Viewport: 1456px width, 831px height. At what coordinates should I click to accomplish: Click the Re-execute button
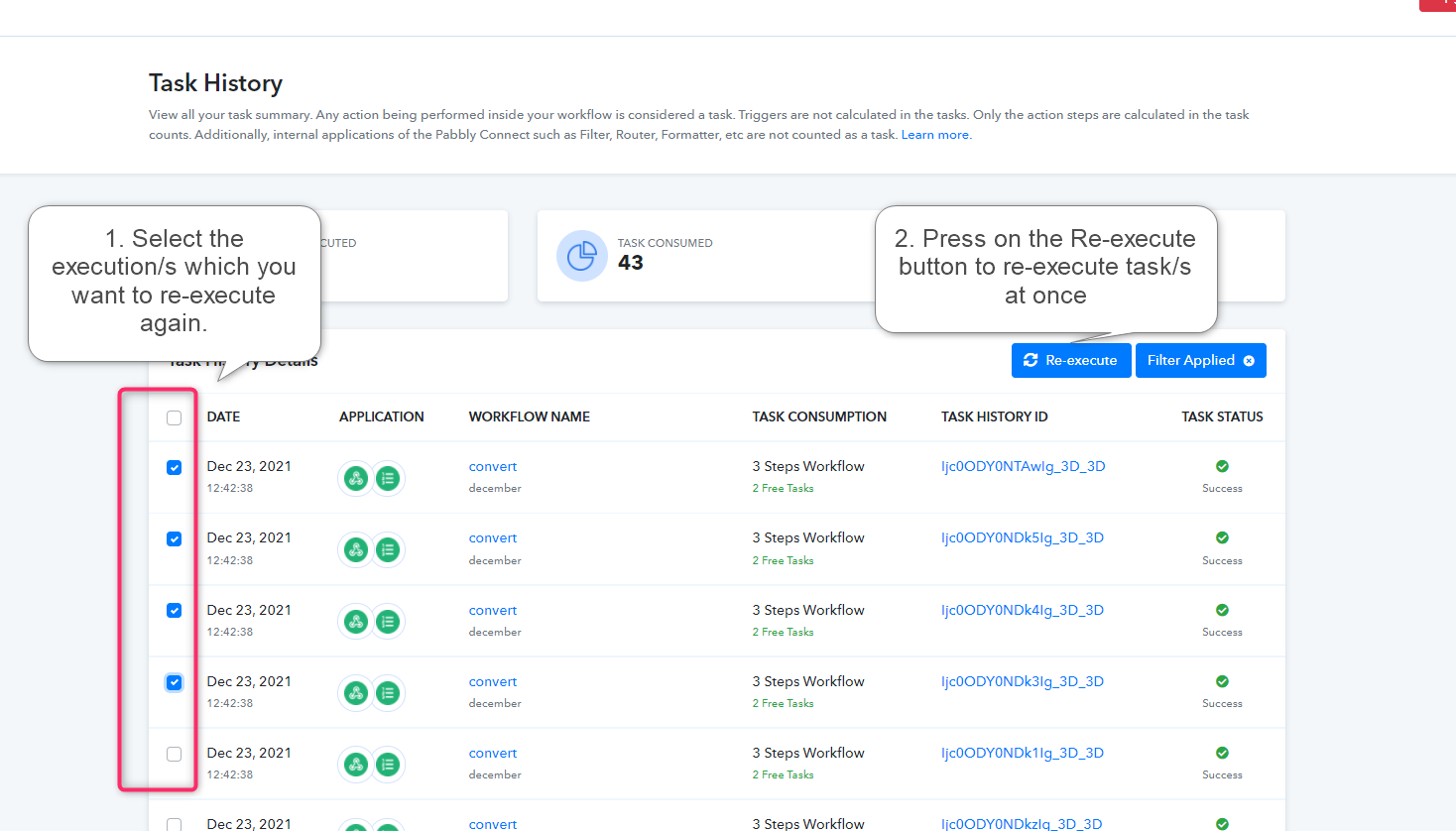(x=1071, y=360)
